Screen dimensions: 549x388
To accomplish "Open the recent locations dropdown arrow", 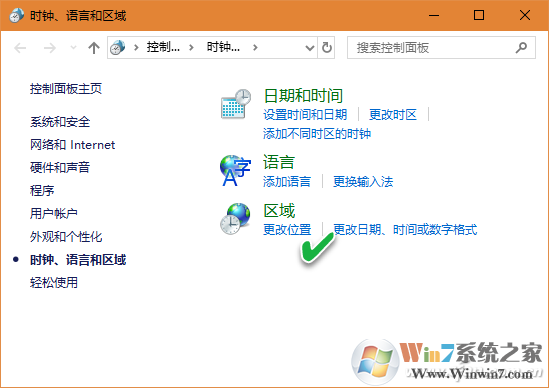I will tap(74, 47).
